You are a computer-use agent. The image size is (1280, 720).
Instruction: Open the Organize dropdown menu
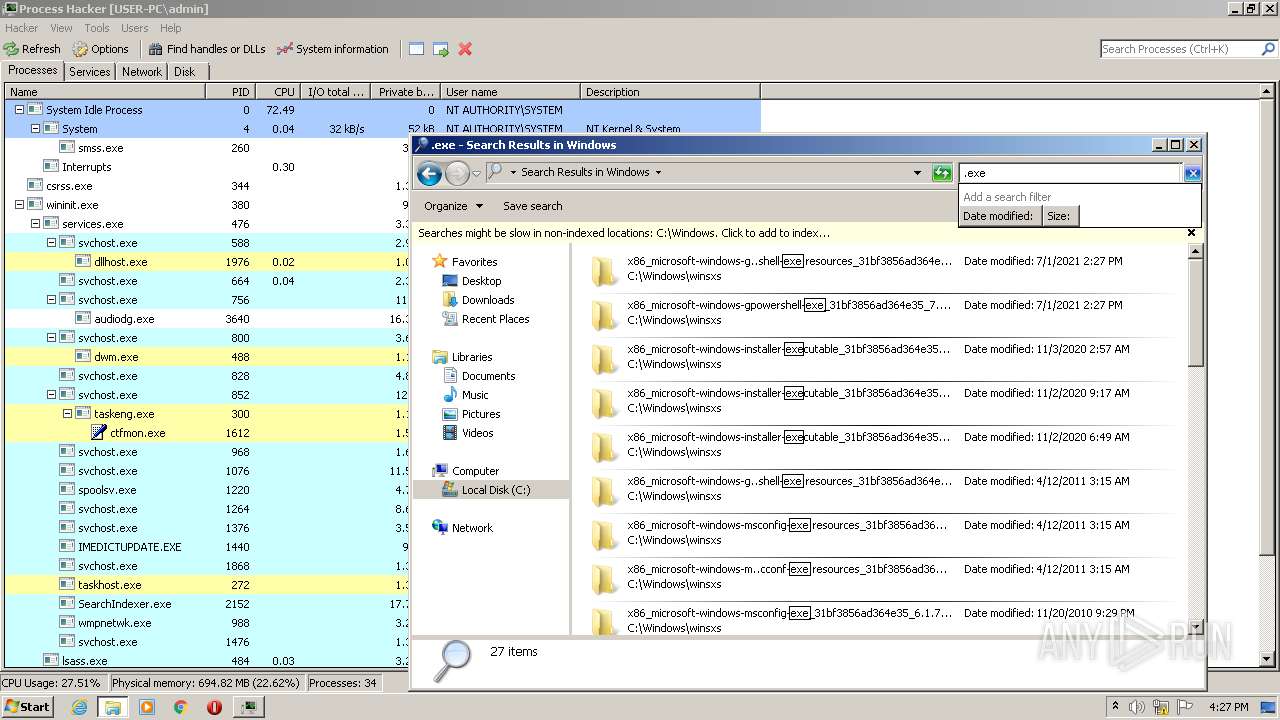pyautogui.click(x=453, y=206)
